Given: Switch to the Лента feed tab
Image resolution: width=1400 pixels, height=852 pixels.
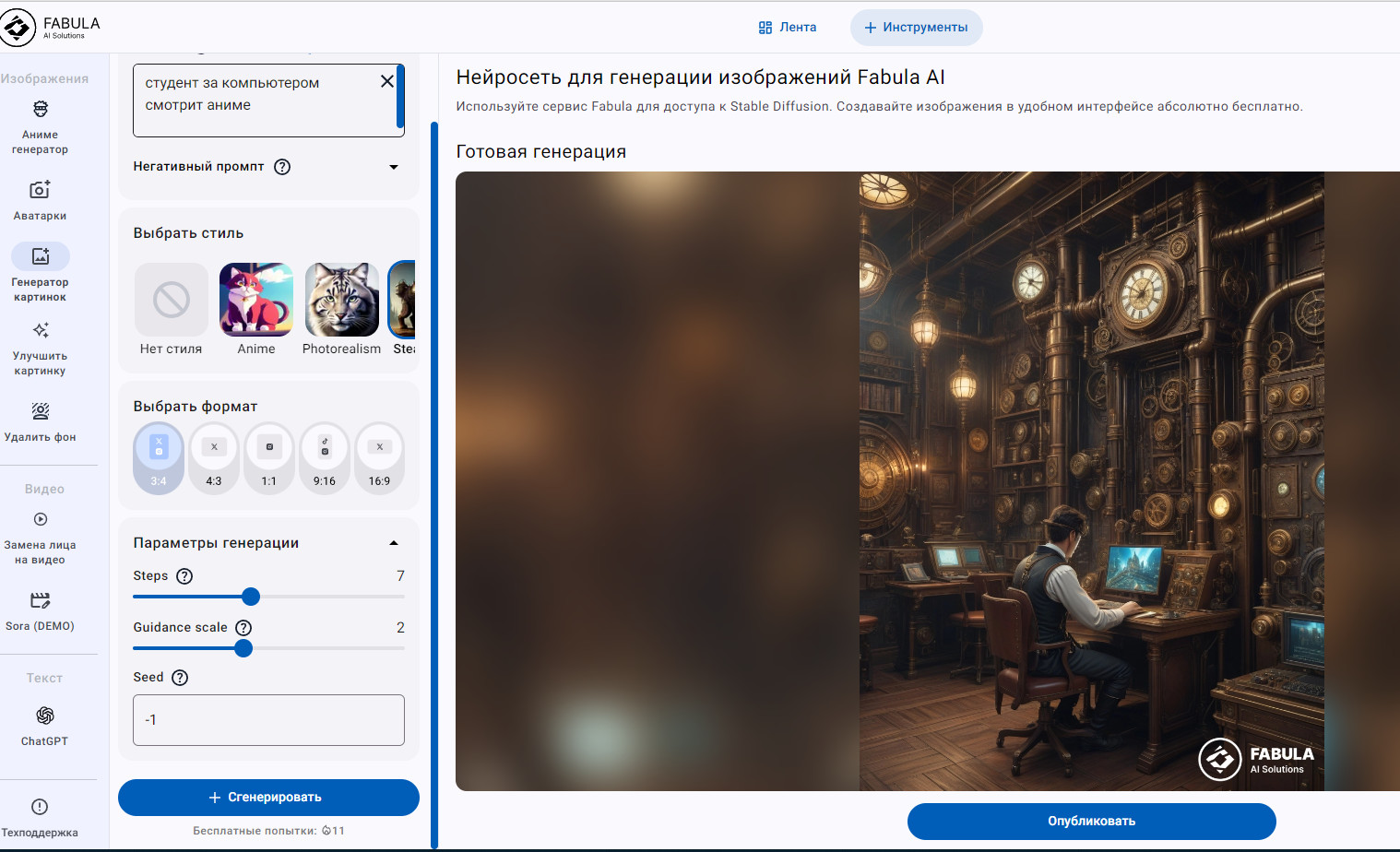Looking at the screenshot, I should (788, 28).
